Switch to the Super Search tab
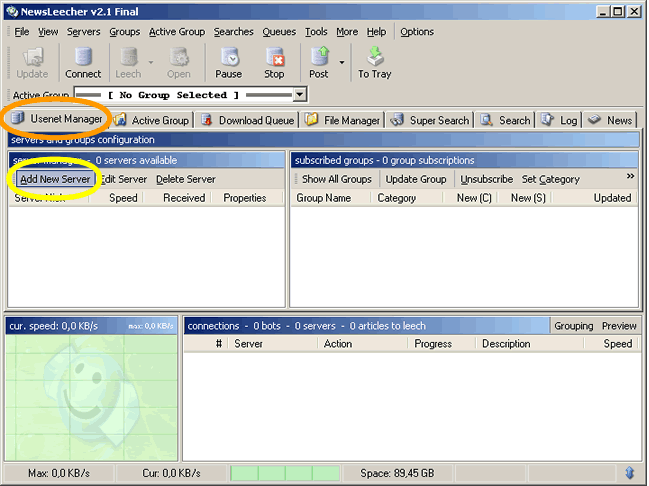 tap(430, 120)
